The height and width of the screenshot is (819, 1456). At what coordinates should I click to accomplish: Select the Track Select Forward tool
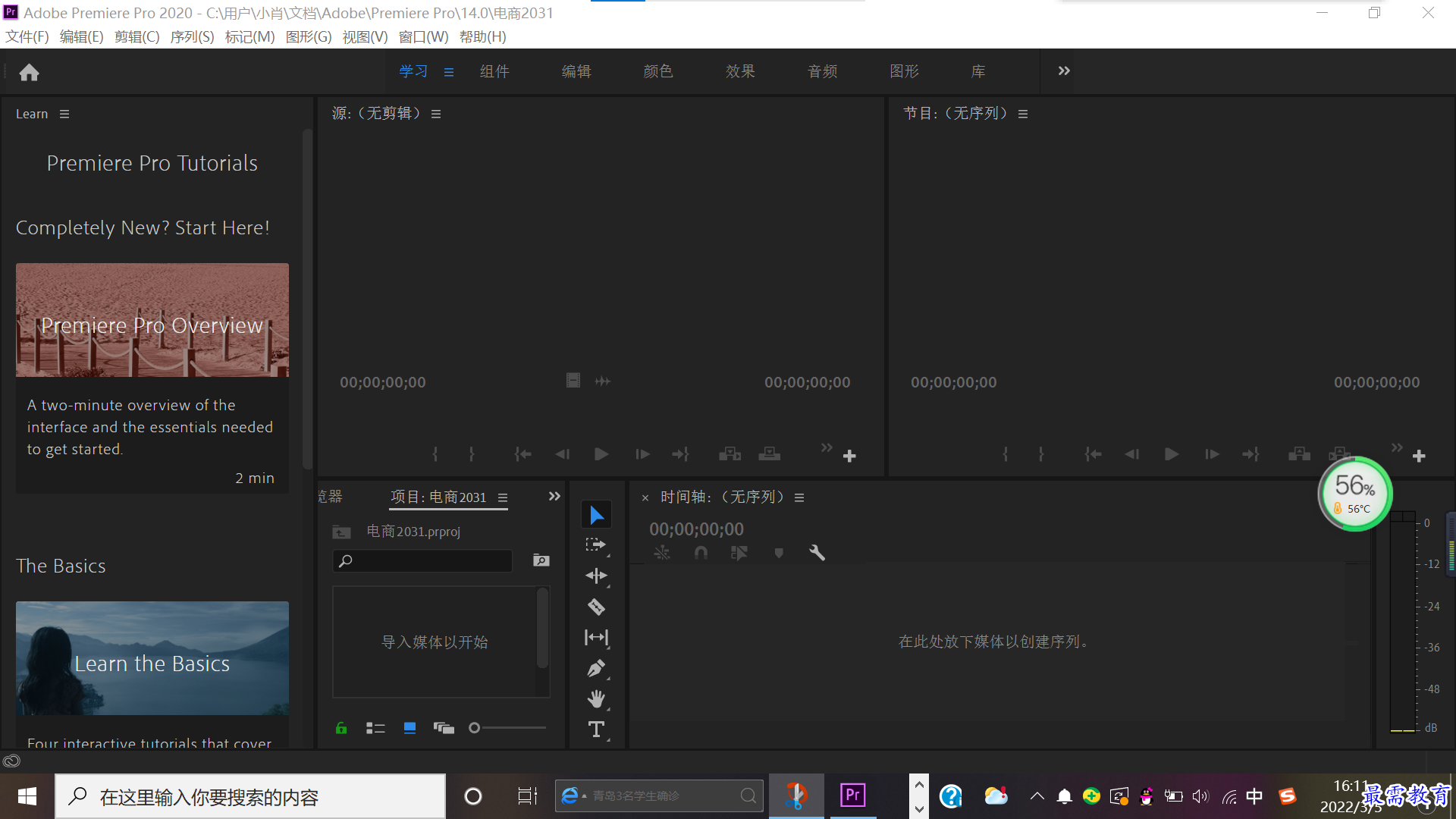click(x=596, y=545)
